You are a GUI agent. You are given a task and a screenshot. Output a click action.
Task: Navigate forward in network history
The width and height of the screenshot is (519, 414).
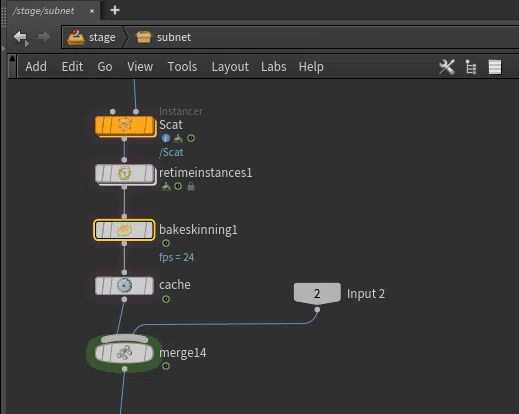point(44,37)
